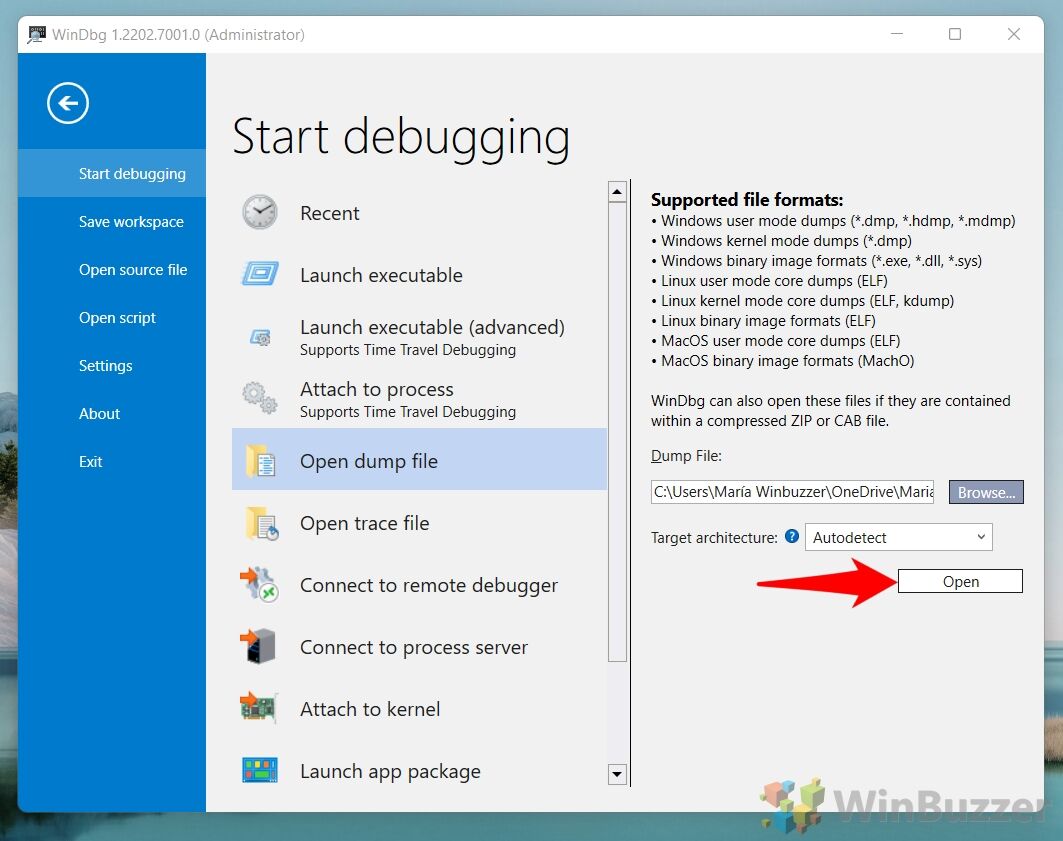Click the vertical scrollbar thumb of the list
This screenshot has width=1063, height=841.
tap(617, 431)
